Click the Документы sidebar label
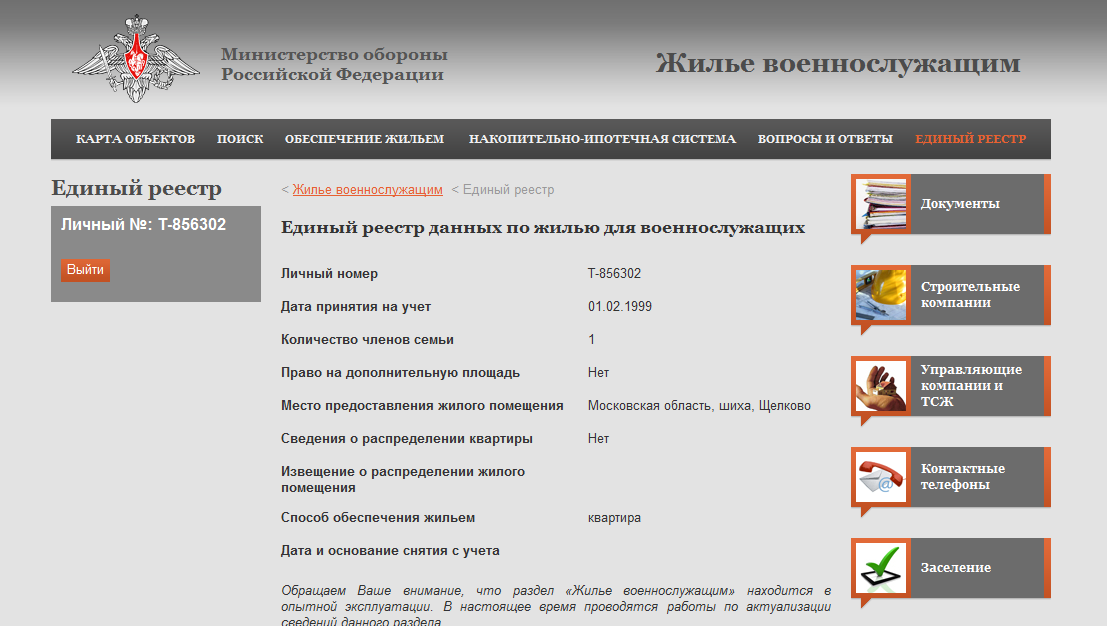1107x626 pixels. point(960,204)
